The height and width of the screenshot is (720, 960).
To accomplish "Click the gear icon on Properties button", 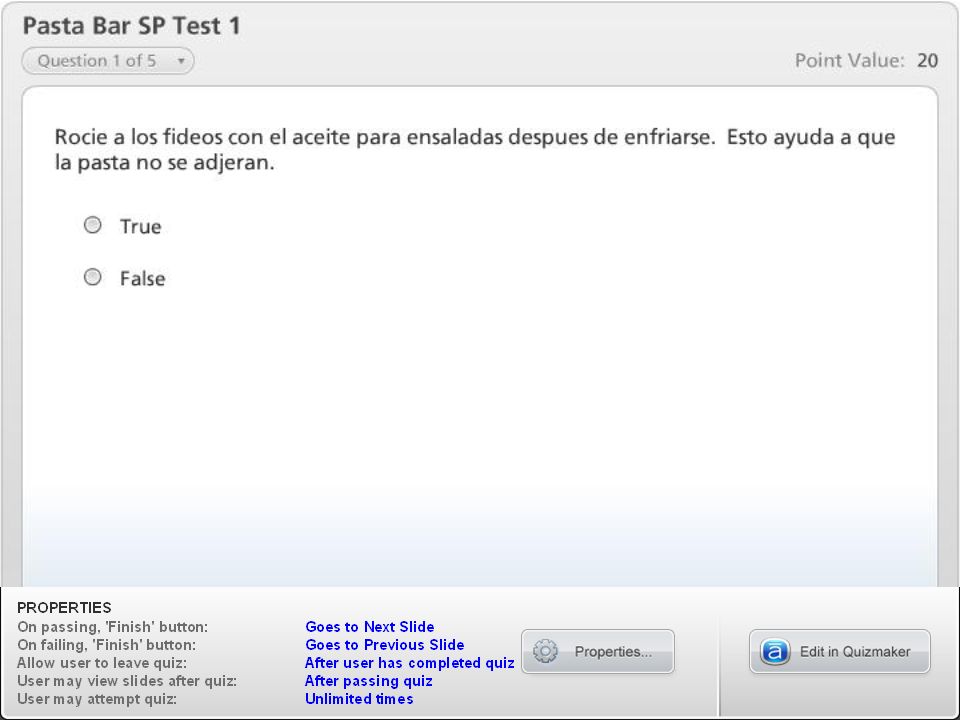I will tap(545, 651).
